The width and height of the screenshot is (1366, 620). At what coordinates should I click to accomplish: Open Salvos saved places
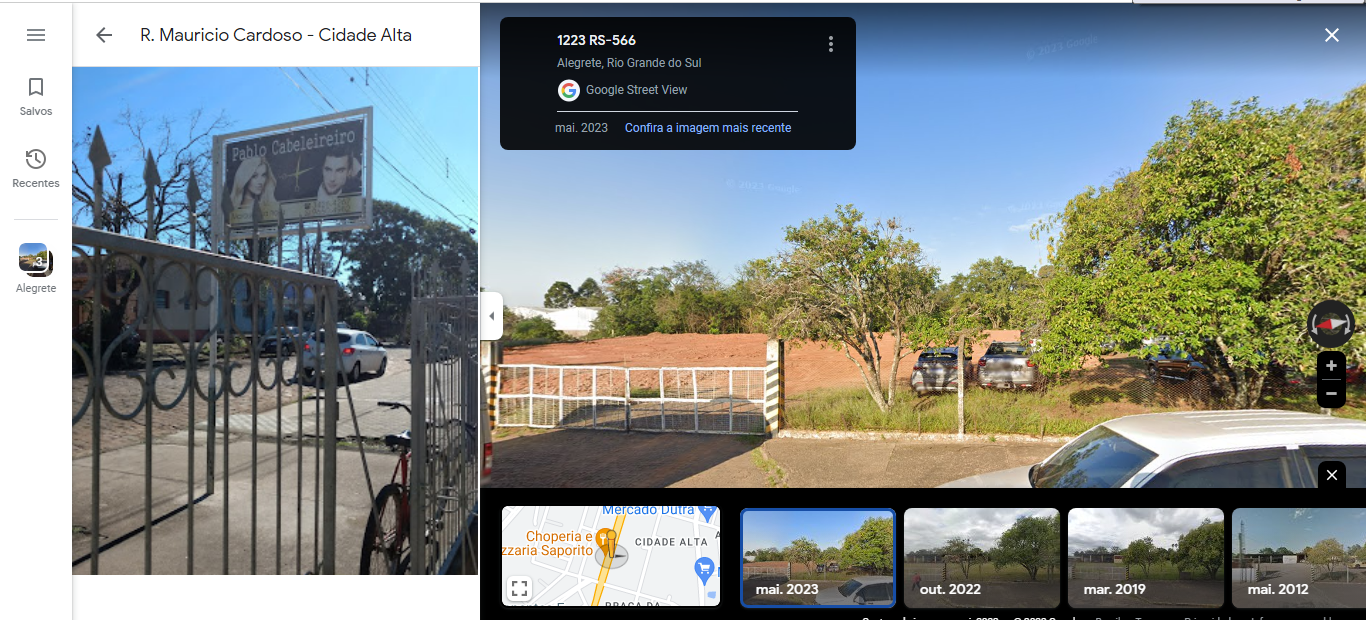36,97
